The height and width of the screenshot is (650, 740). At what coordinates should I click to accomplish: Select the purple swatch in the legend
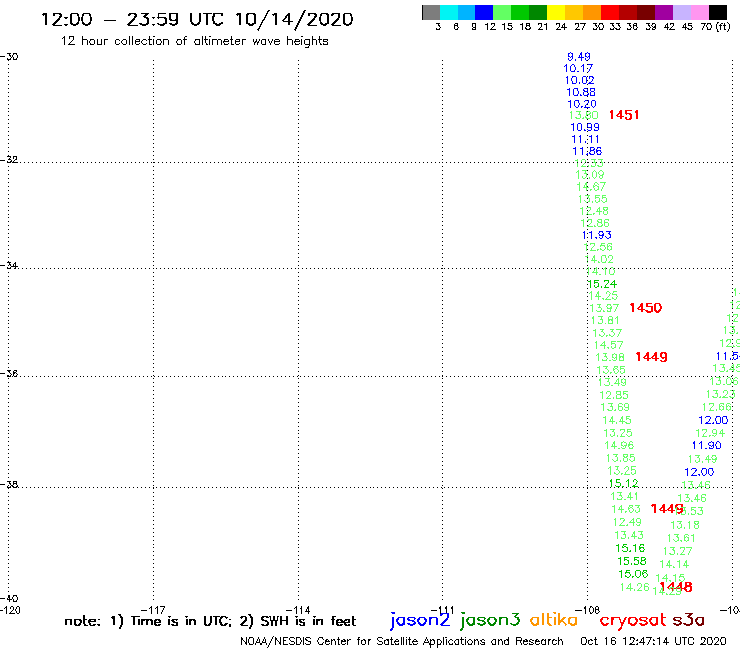[664, 12]
